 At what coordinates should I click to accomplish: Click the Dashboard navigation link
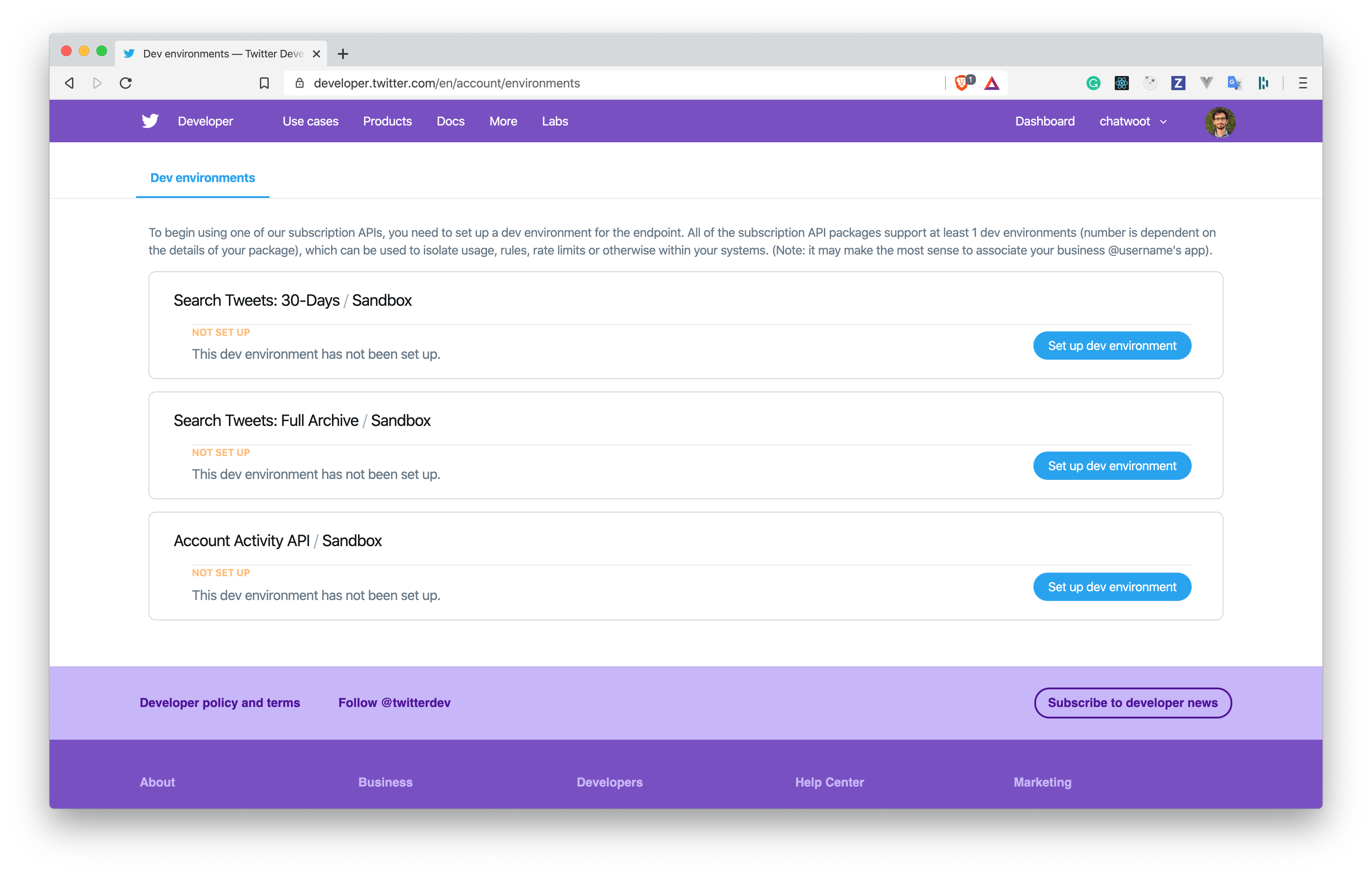(1045, 121)
